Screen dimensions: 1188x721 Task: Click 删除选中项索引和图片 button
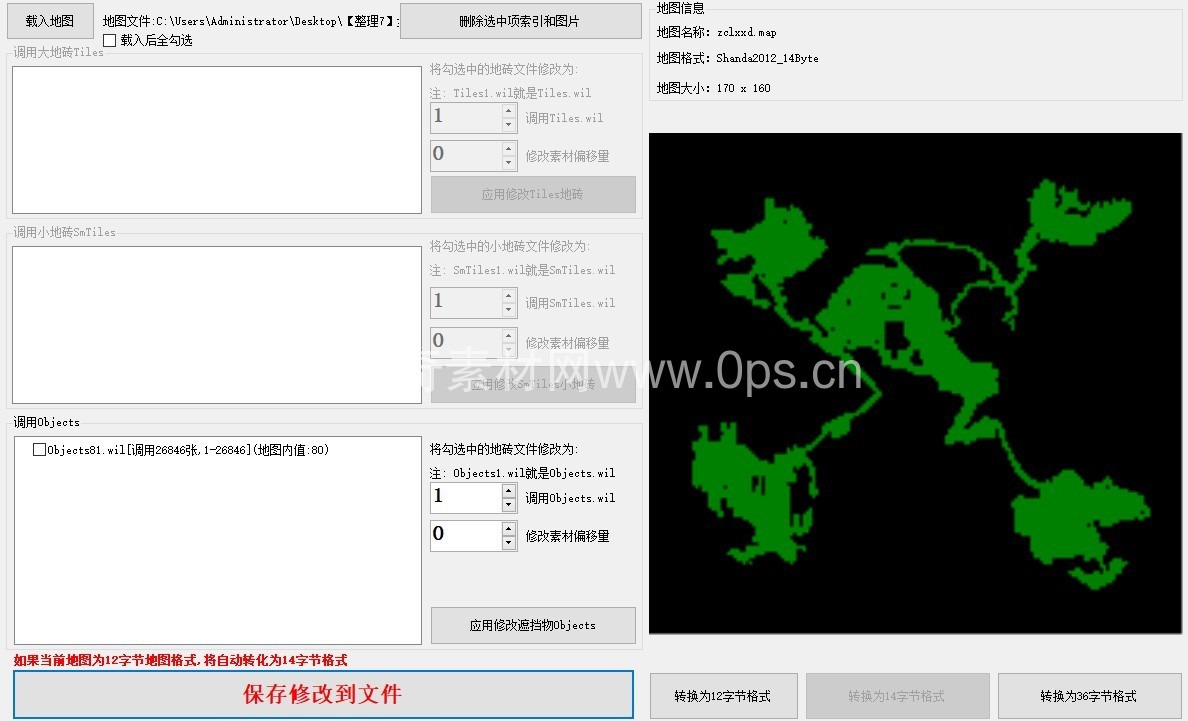pos(520,21)
